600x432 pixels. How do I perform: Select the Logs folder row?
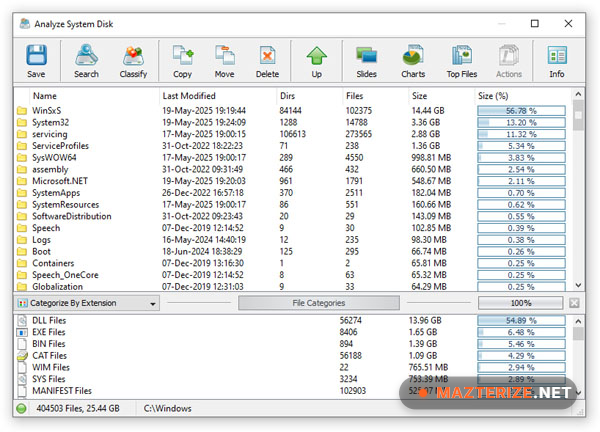(x=292, y=240)
